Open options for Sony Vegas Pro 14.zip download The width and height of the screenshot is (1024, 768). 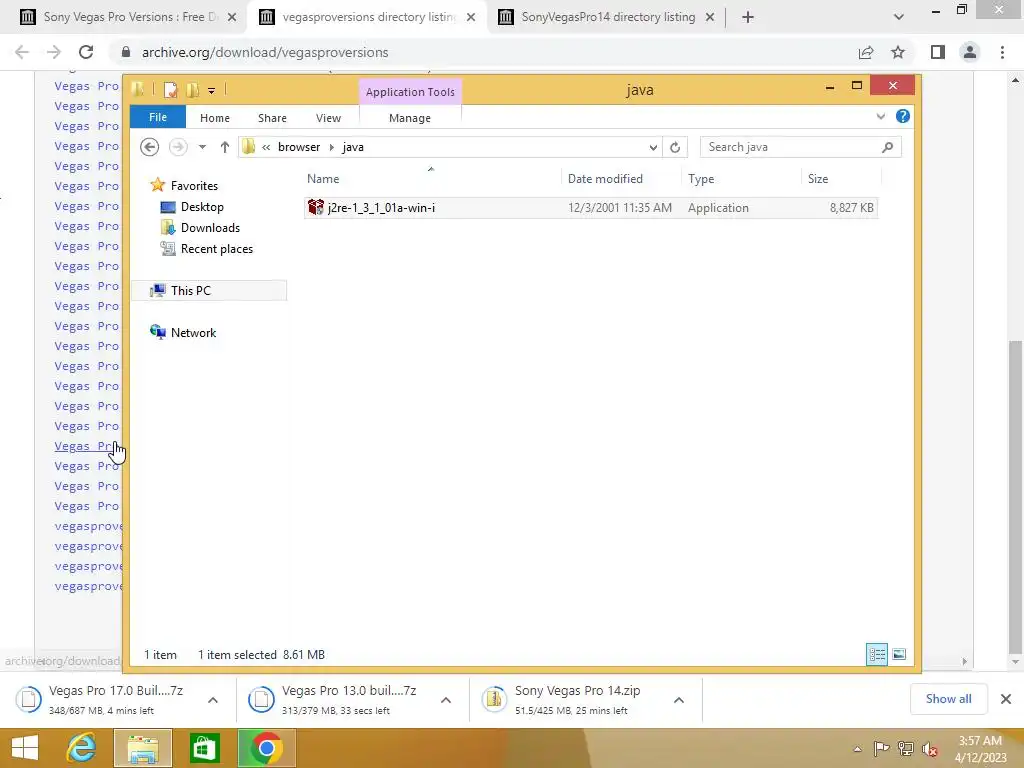[x=679, y=699]
